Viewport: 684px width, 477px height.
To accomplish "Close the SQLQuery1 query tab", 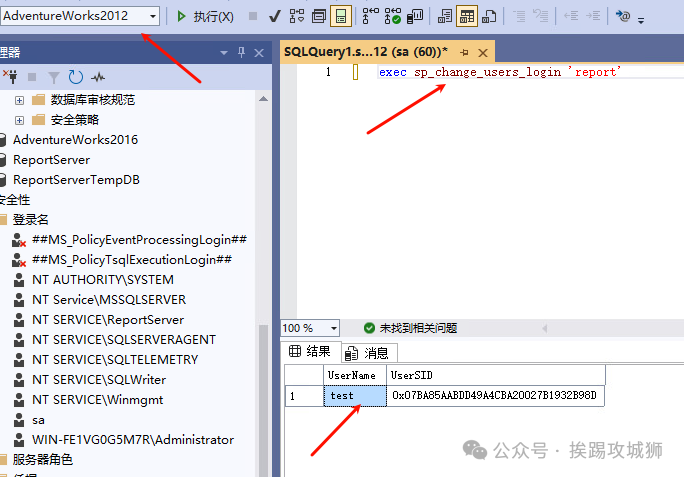I will [x=483, y=52].
